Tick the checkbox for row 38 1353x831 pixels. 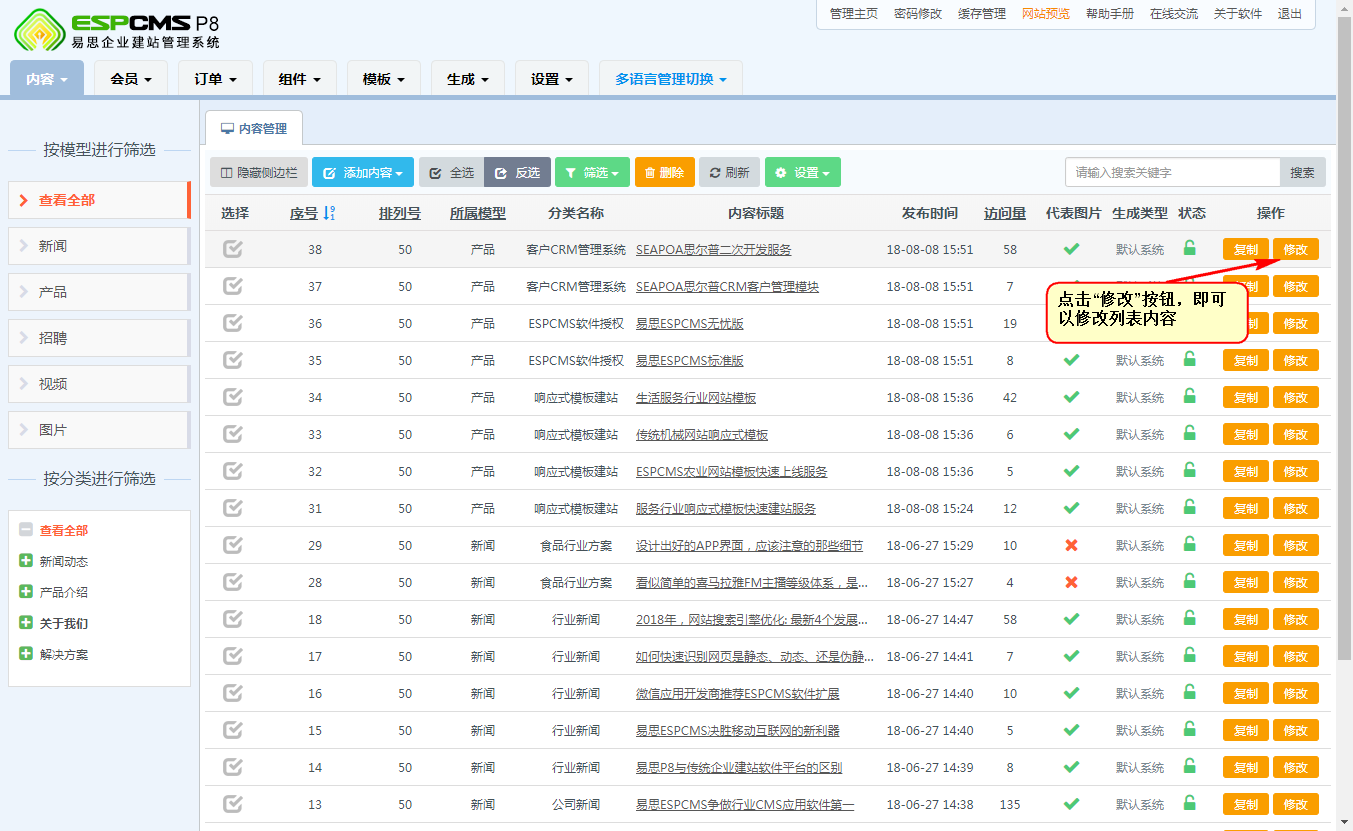pyautogui.click(x=233, y=249)
